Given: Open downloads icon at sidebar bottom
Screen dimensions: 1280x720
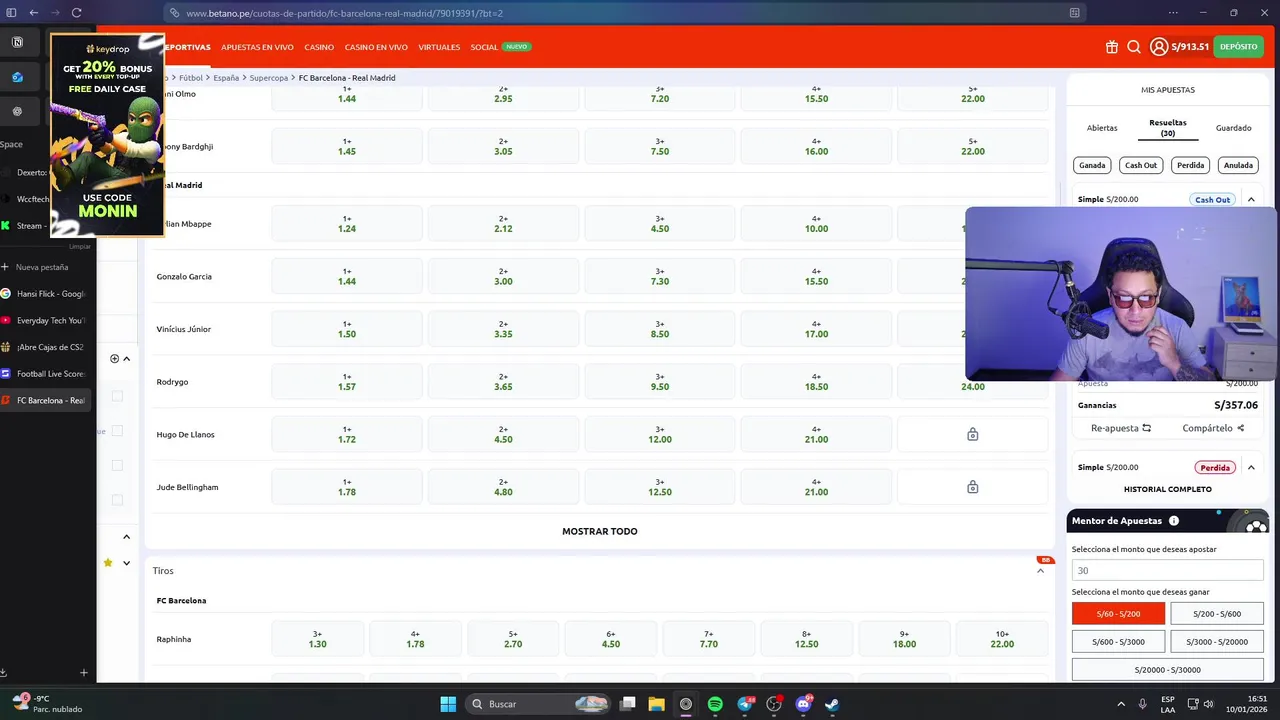Looking at the screenshot, I should click(x=4, y=673).
